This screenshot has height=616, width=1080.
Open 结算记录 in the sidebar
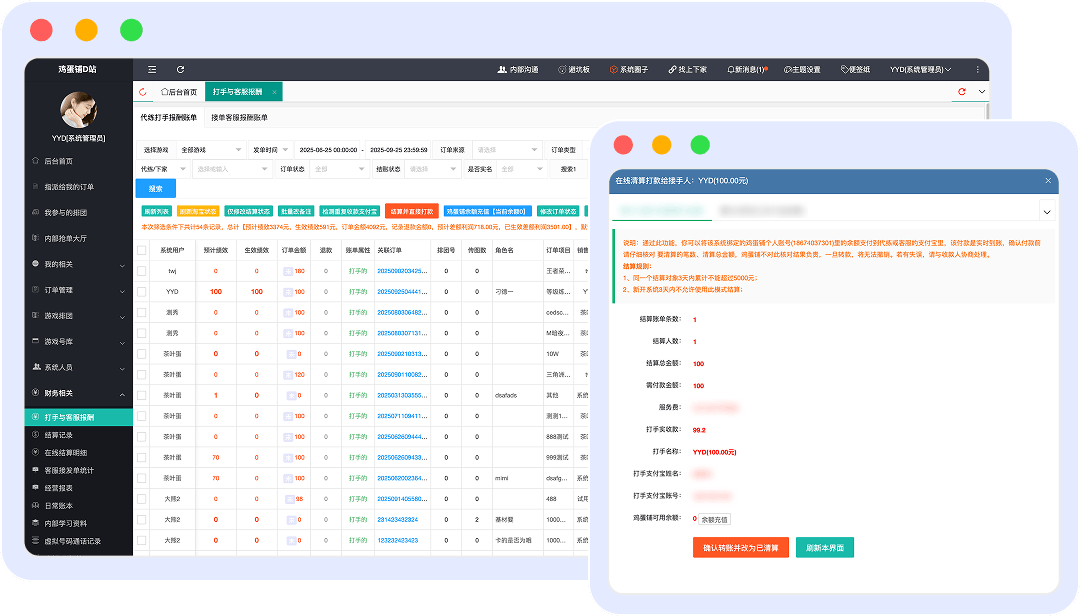pyautogui.click(x=58, y=435)
